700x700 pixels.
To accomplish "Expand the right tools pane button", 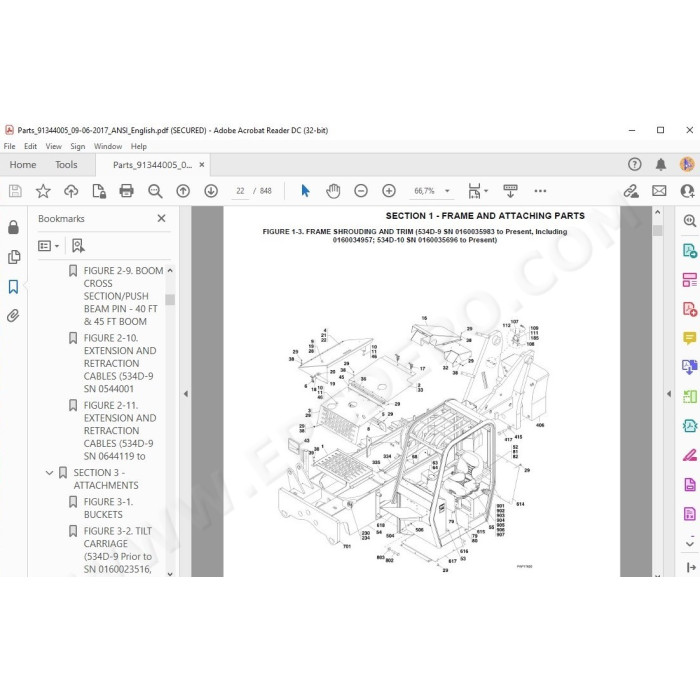I will tap(691, 567).
